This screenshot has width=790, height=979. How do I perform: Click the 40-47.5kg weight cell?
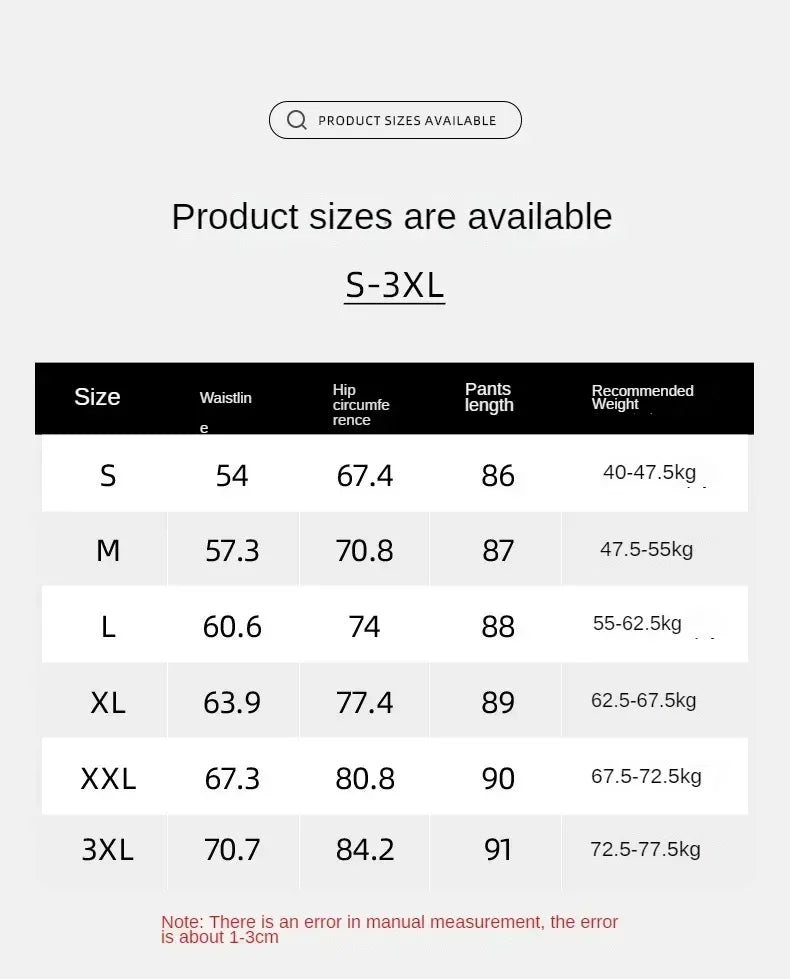coord(649,473)
